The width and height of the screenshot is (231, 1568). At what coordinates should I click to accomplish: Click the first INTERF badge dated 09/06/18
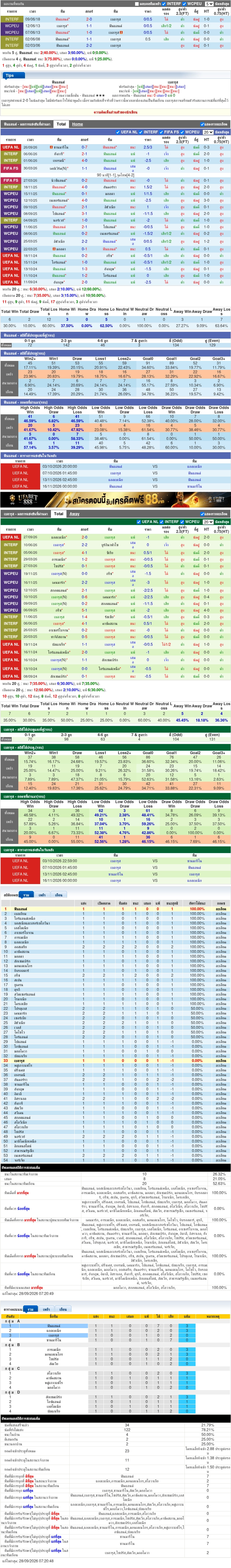11,20
